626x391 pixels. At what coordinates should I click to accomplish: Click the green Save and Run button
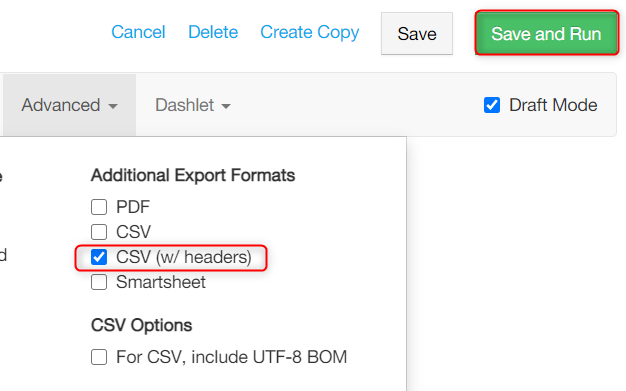click(547, 33)
